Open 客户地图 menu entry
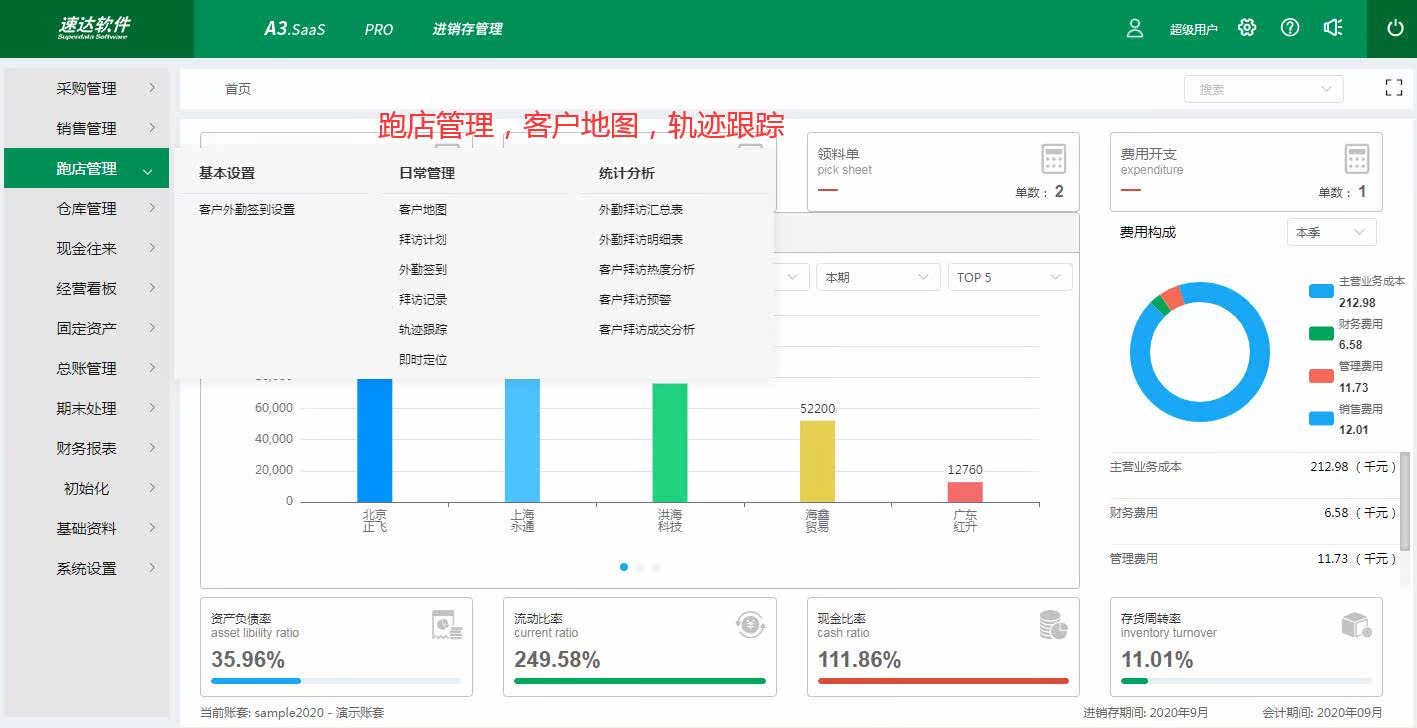 [423, 210]
